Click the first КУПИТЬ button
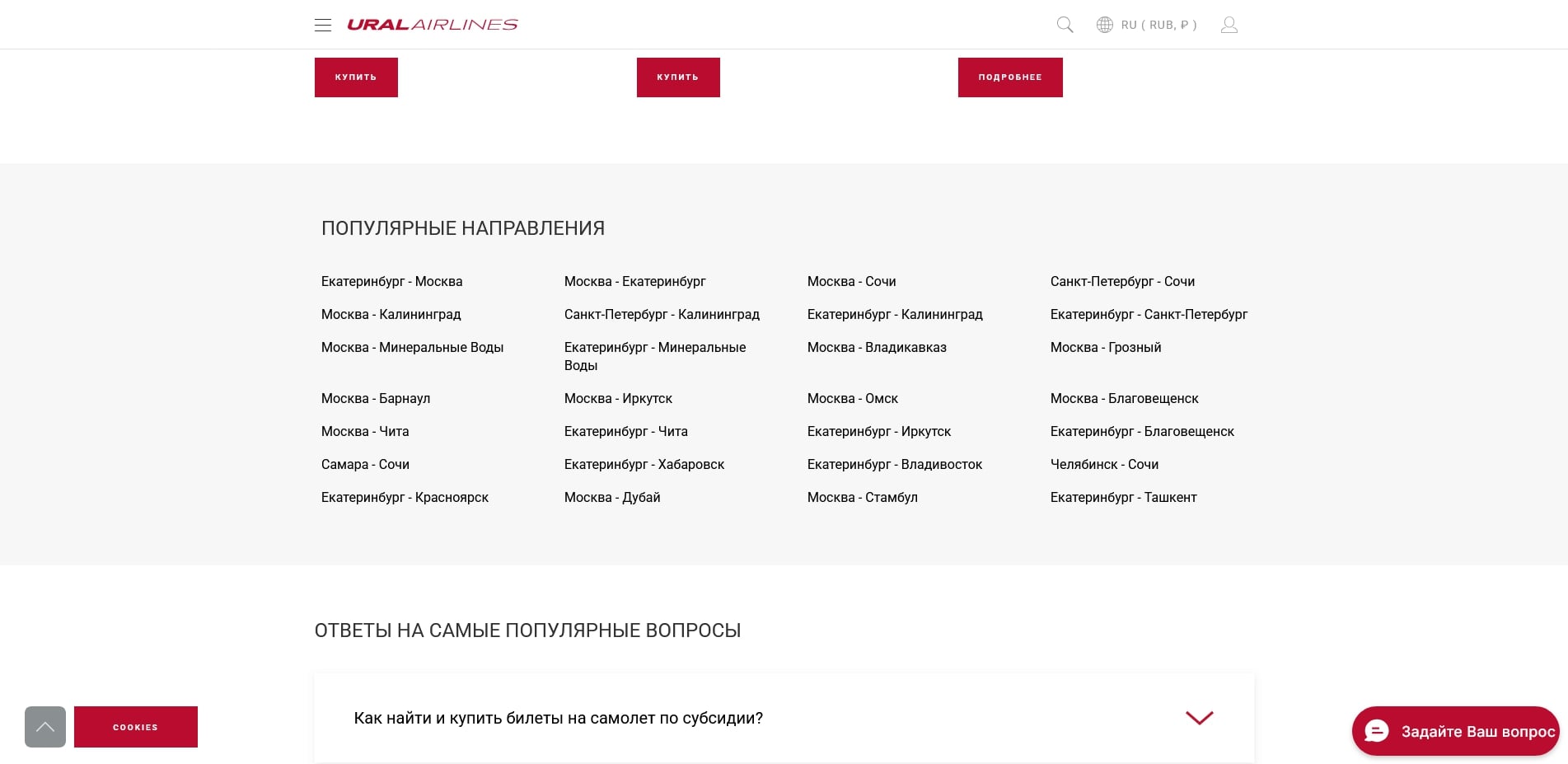Image resolution: width=1568 pixels, height=764 pixels. (356, 77)
